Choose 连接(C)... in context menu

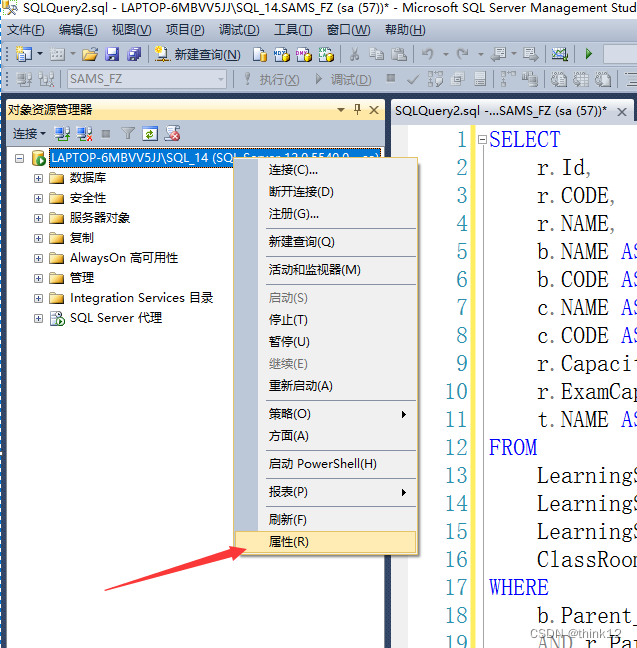326,170
